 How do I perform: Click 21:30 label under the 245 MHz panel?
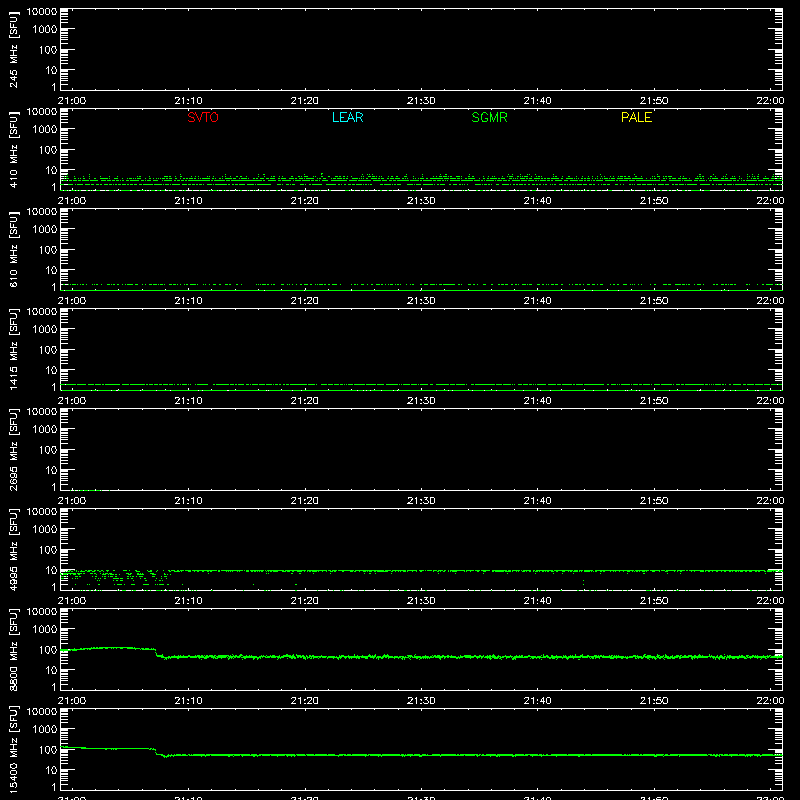[421, 101]
